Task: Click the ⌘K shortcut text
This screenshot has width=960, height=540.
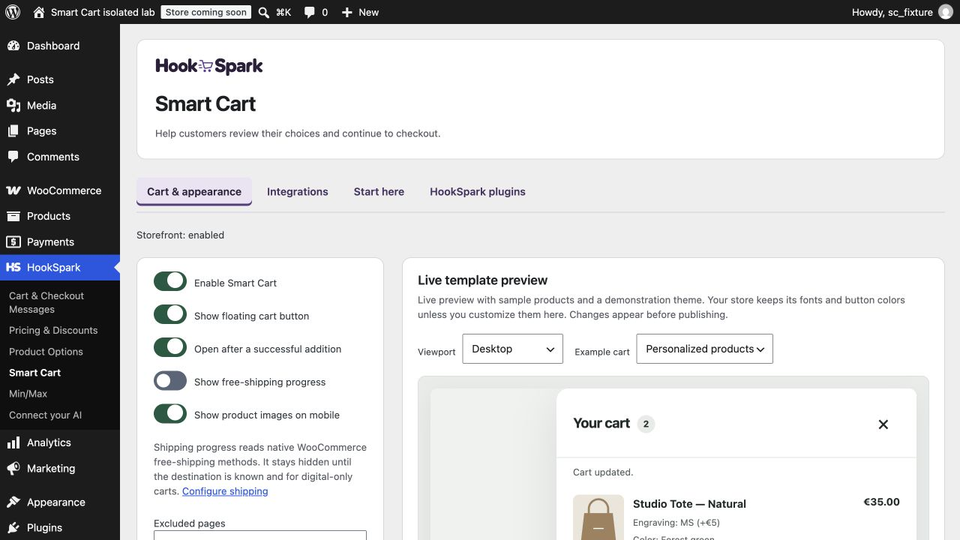Action: pos(283,12)
